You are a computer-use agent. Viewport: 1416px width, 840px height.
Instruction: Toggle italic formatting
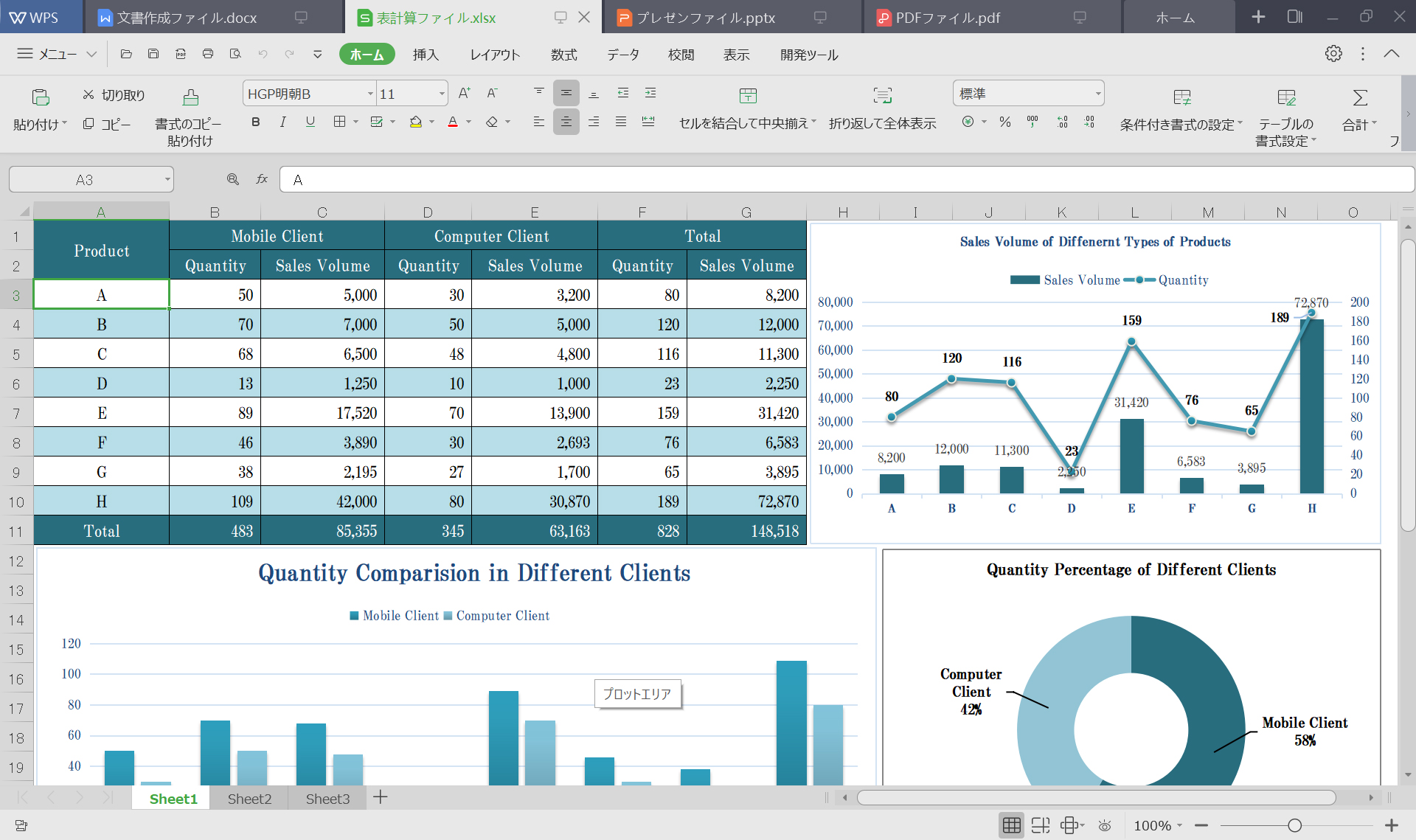[x=282, y=122]
